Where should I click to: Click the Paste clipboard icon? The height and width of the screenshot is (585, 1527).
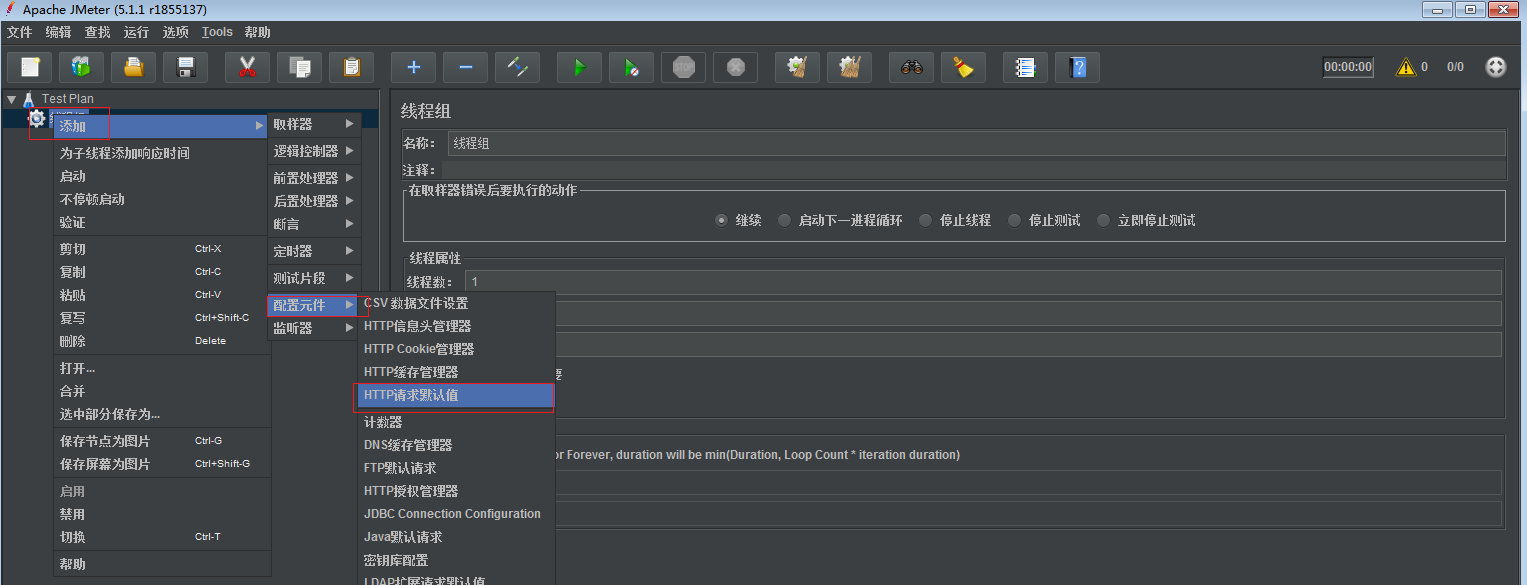pyautogui.click(x=352, y=68)
